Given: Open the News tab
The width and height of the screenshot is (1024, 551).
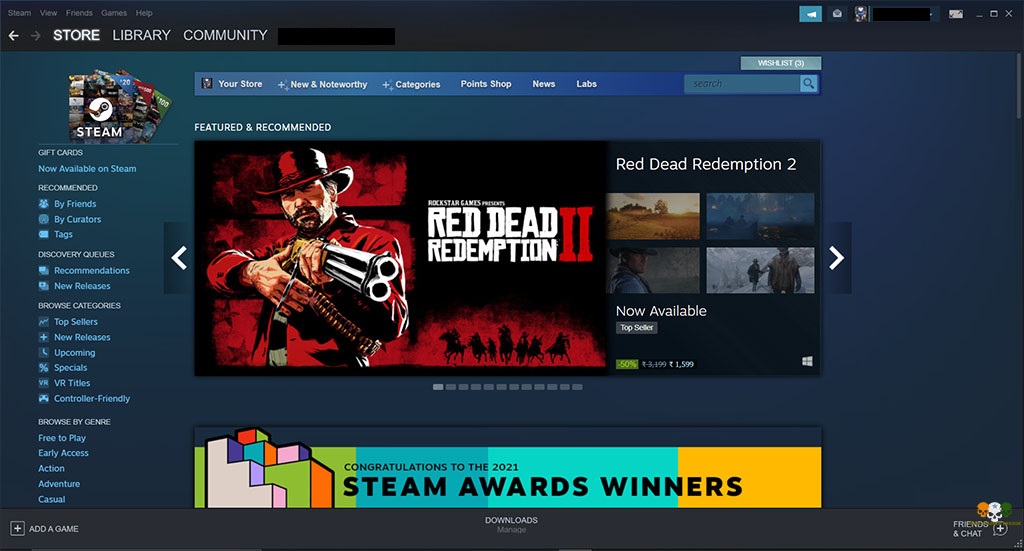Looking at the screenshot, I should click(543, 84).
